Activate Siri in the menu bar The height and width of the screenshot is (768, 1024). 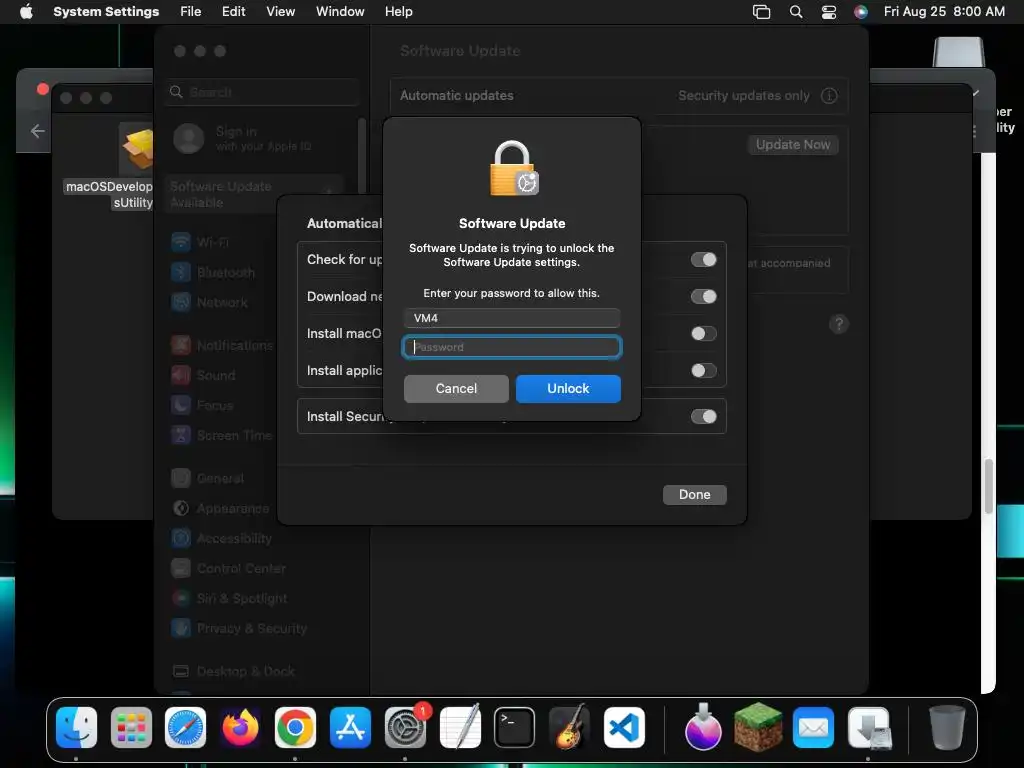point(861,12)
